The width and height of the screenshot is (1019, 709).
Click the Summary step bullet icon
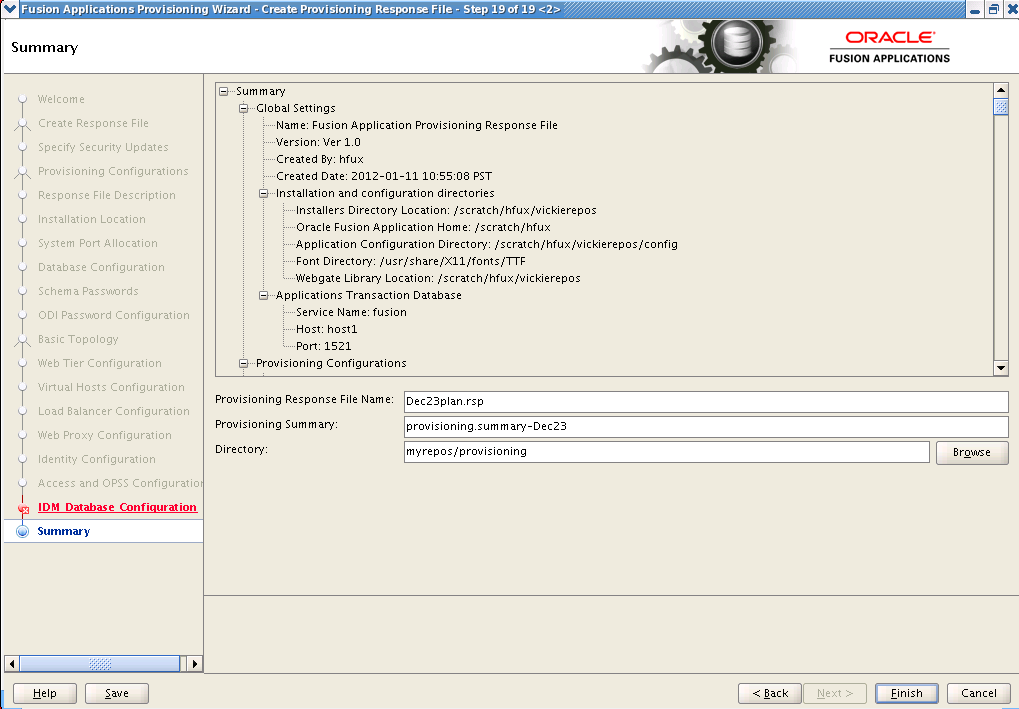click(x=23, y=532)
